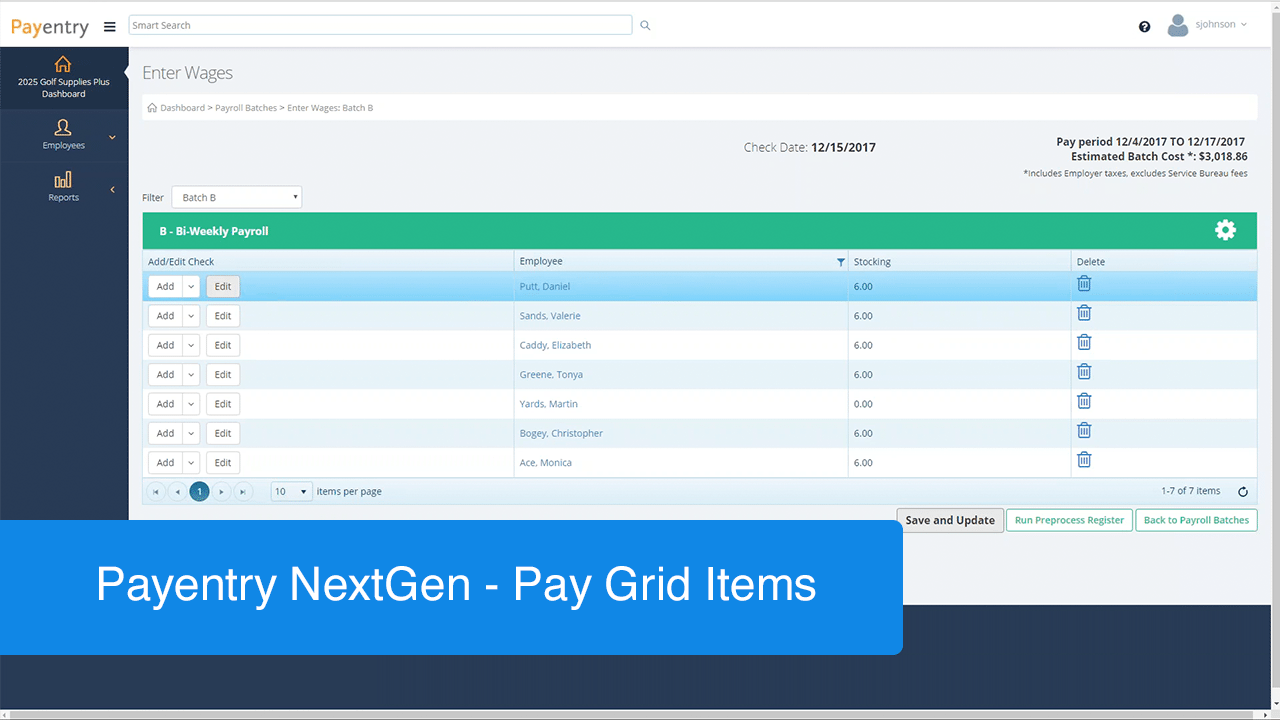
Task: Delete Greene, Tonya row with trash icon
Action: coord(1084,372)
